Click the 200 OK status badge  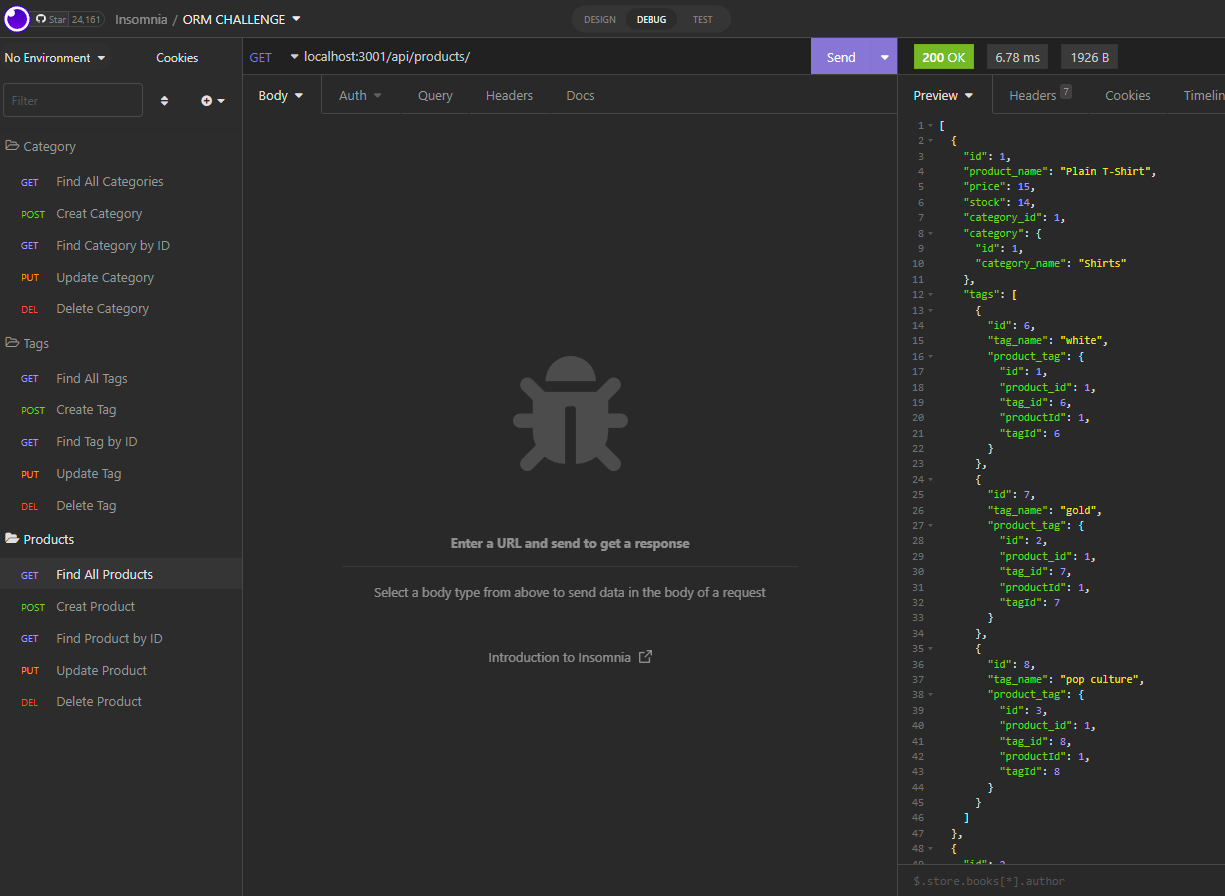click(x=942, y=56)
